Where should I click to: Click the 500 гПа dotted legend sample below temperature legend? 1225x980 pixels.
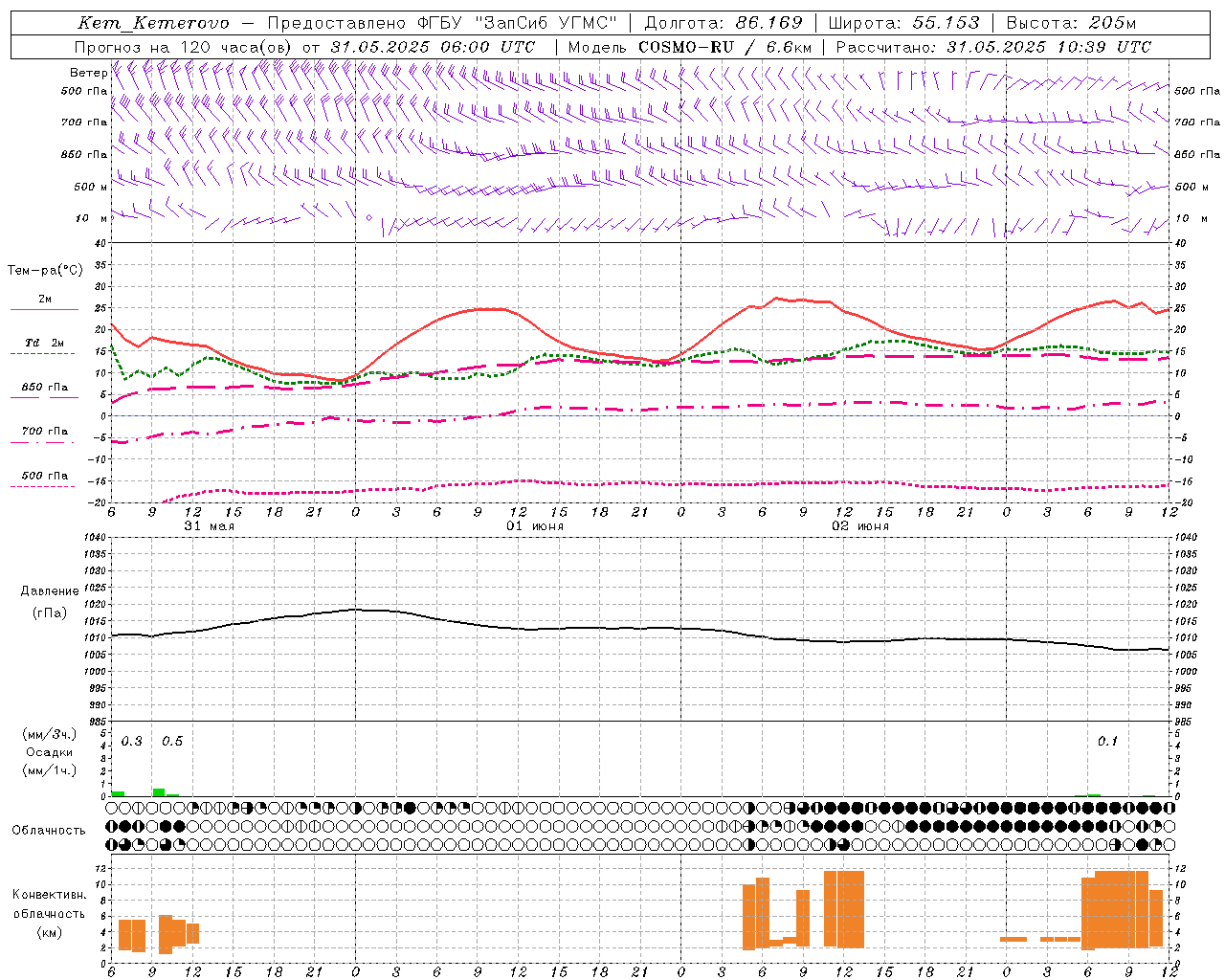[x=44, y=486]
